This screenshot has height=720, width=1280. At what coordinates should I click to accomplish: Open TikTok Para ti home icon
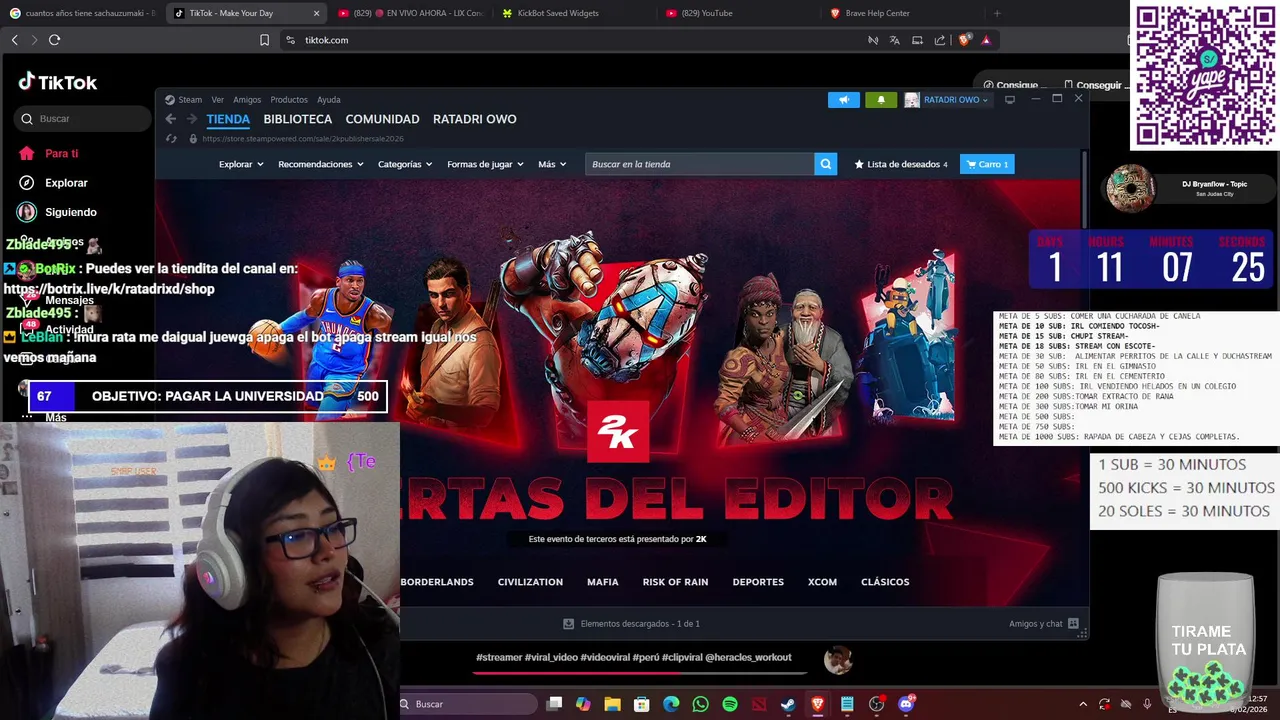coord(27,153)
